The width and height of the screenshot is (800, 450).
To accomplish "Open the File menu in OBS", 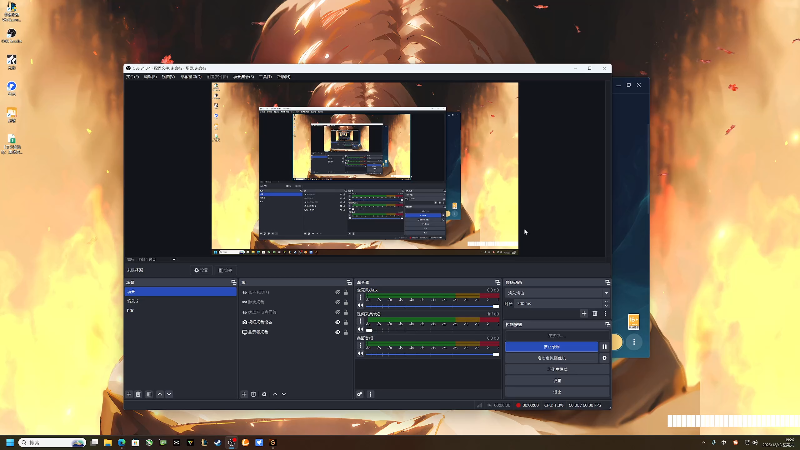I will click(x=132, y=77).
